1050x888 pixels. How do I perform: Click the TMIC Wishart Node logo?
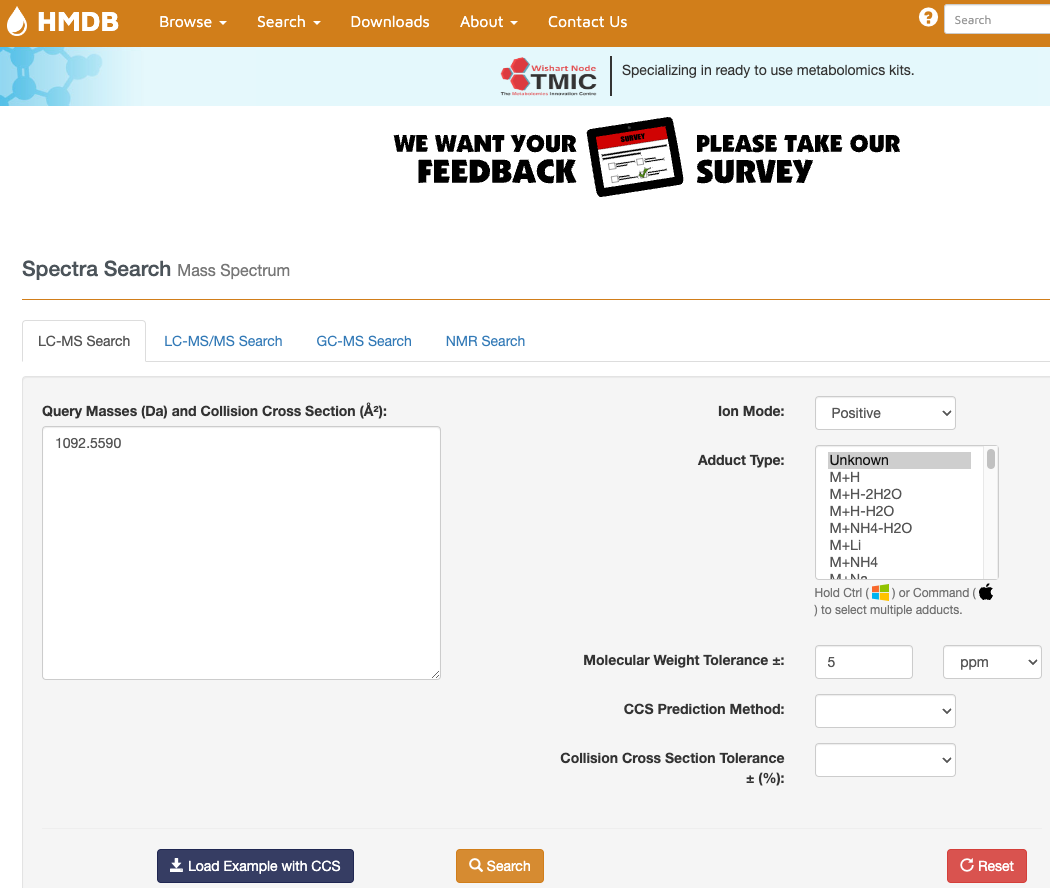549,76
